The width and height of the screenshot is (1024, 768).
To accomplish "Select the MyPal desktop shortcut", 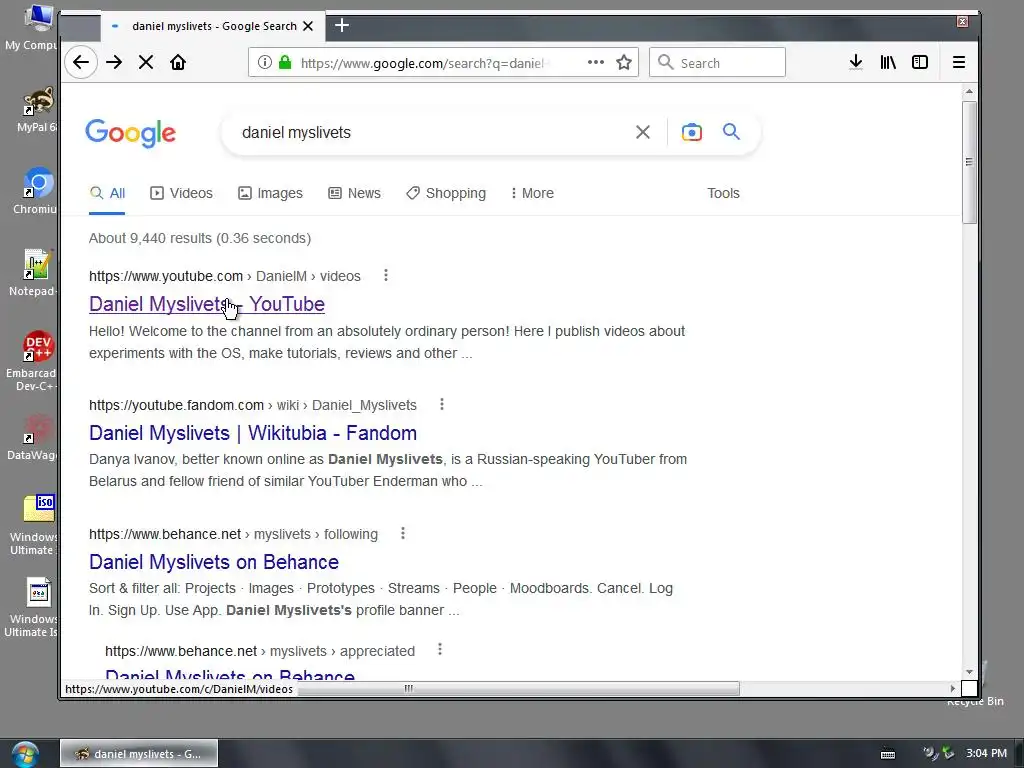I will click(x=36, y=110).
